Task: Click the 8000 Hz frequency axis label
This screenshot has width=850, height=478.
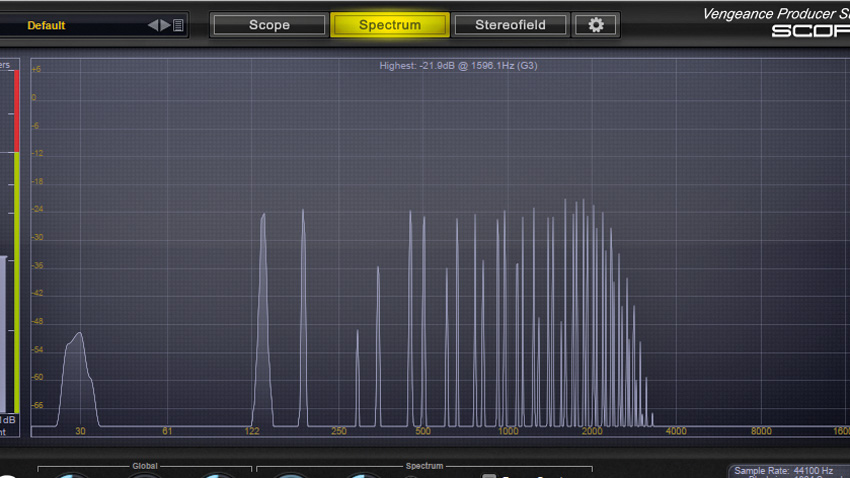Action: (x=761, y=431)
